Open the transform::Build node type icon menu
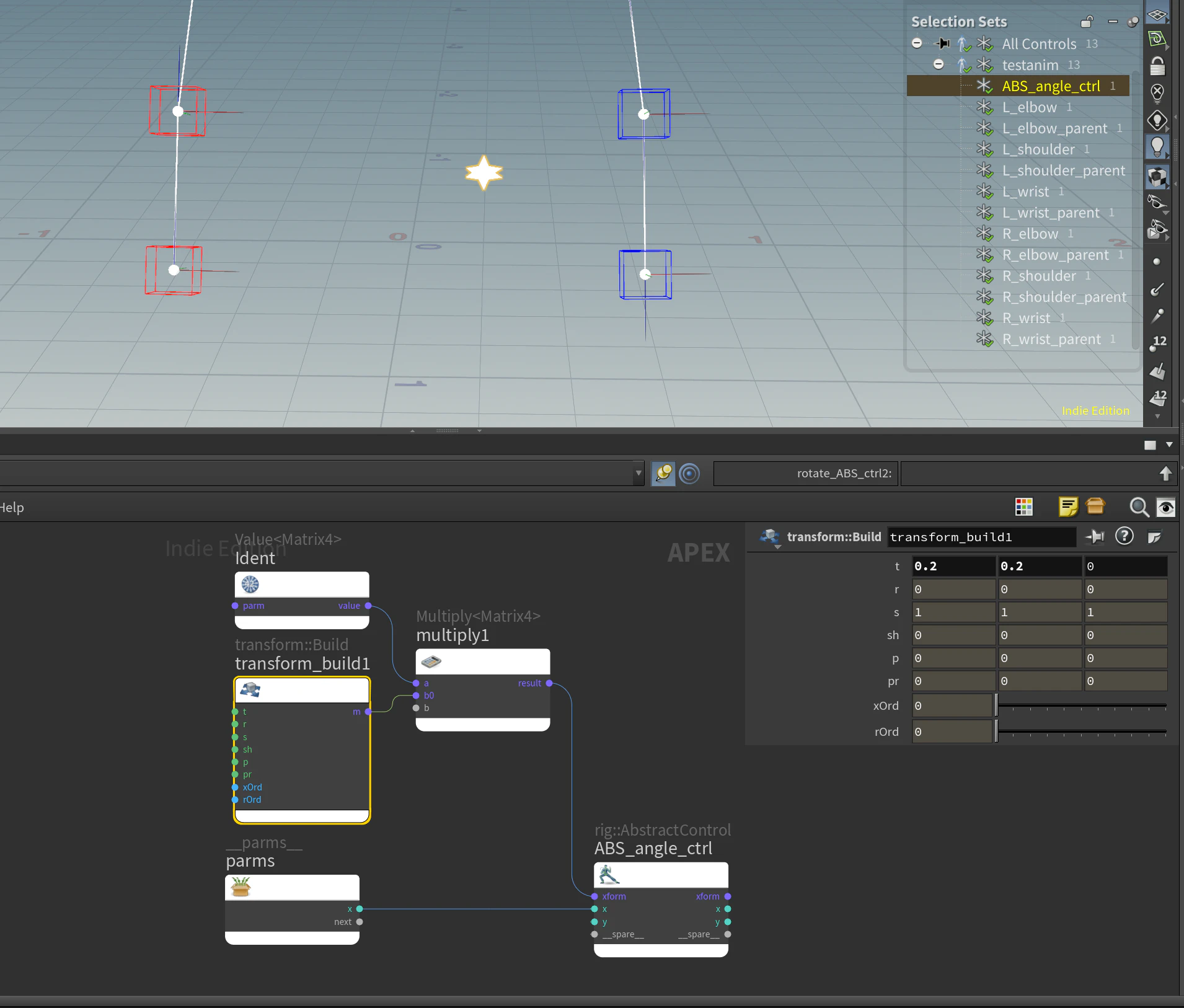 pyautogui.click(x=770, y=537)
